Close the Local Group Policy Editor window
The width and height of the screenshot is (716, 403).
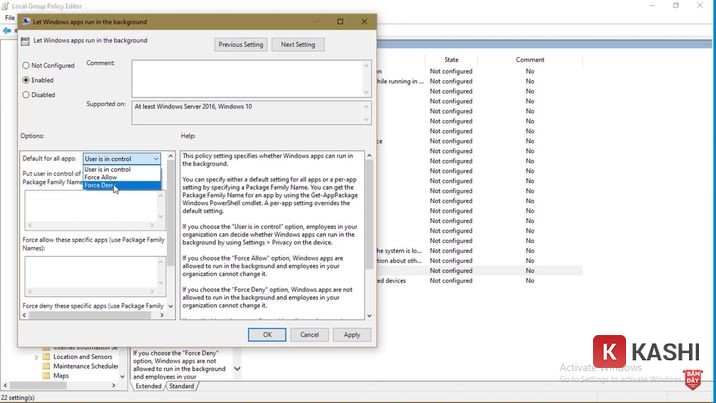(x=702, y=5)
